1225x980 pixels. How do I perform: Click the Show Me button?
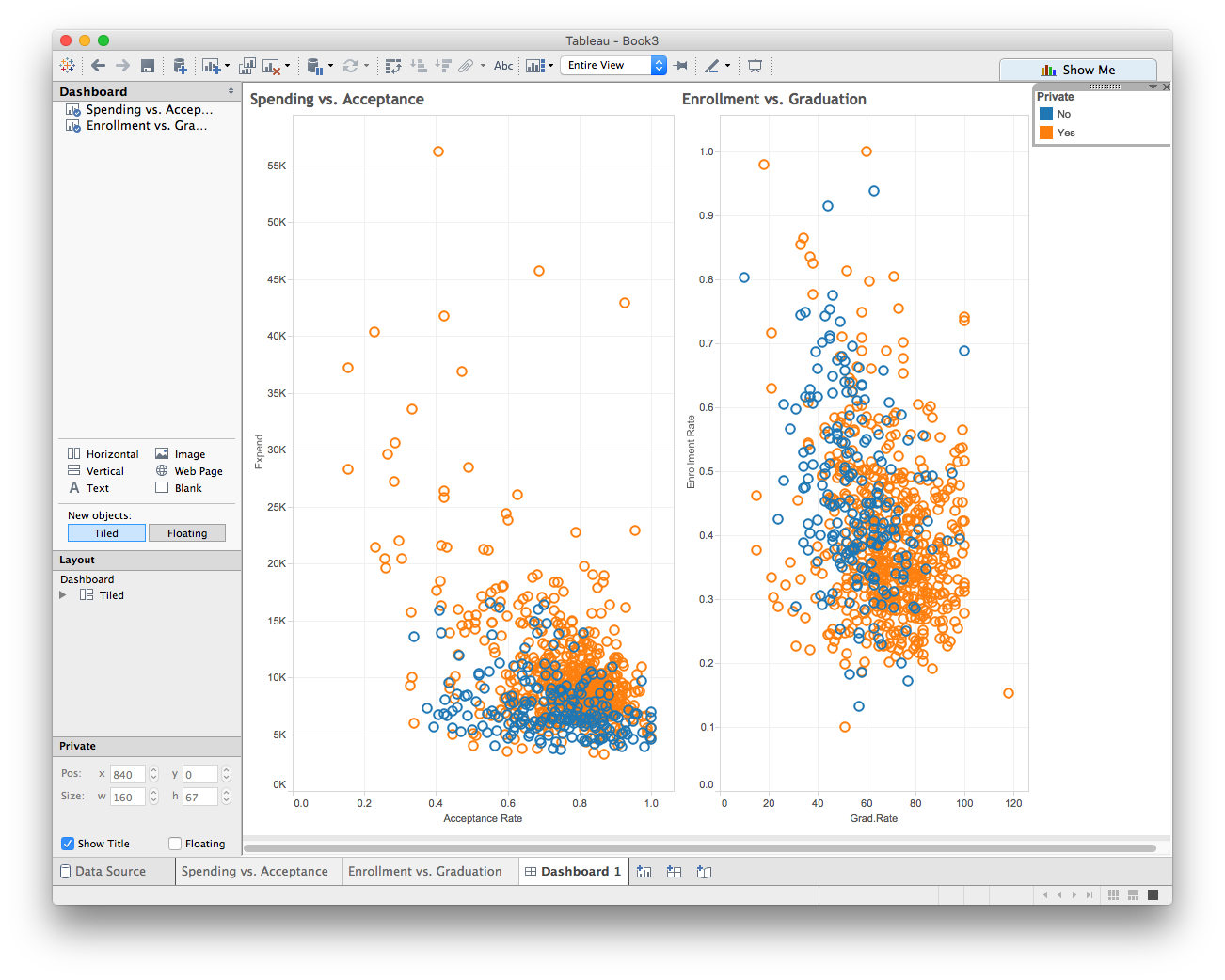pos(1078,70)
